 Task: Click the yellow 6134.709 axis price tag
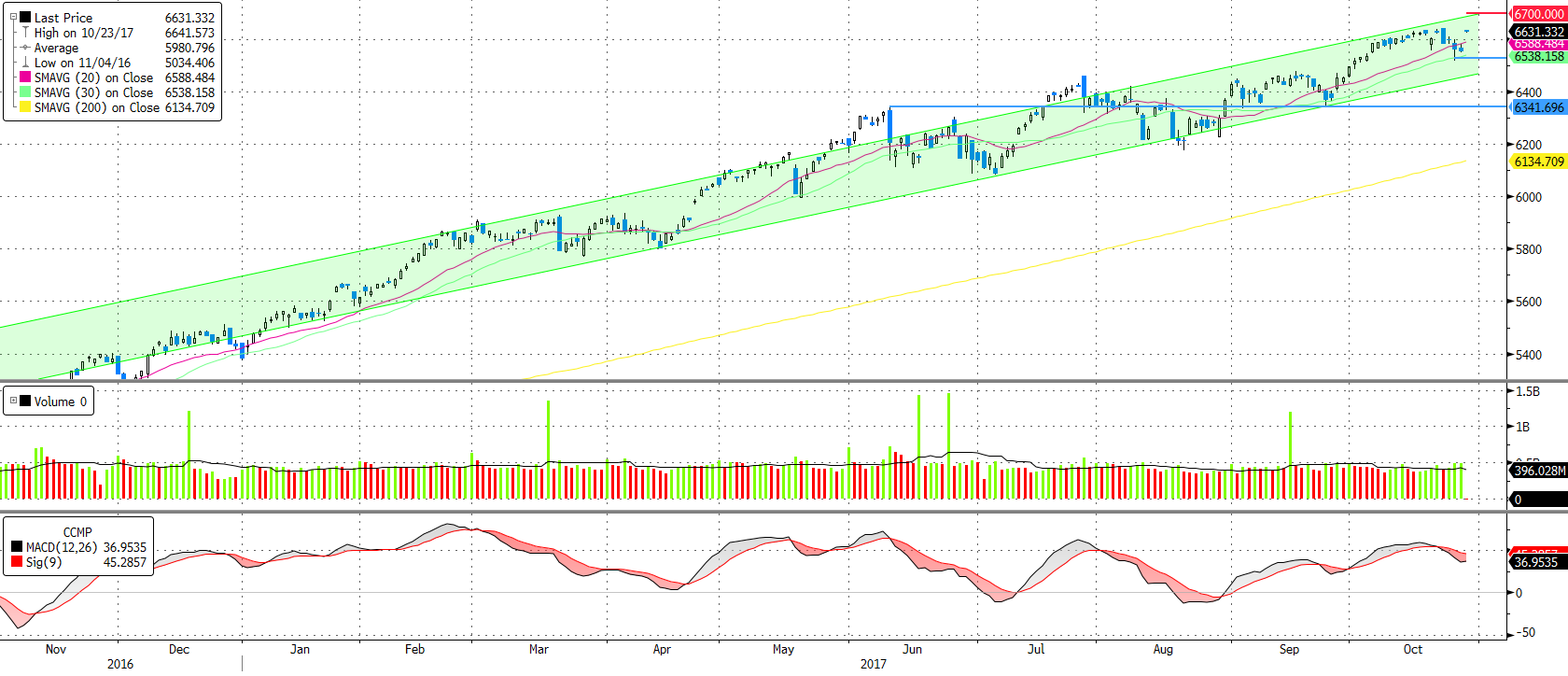tap(1538, 162)
